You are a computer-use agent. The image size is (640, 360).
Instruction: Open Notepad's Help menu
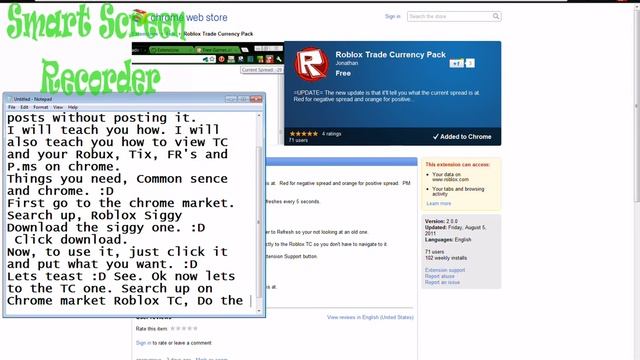[73, 107]
